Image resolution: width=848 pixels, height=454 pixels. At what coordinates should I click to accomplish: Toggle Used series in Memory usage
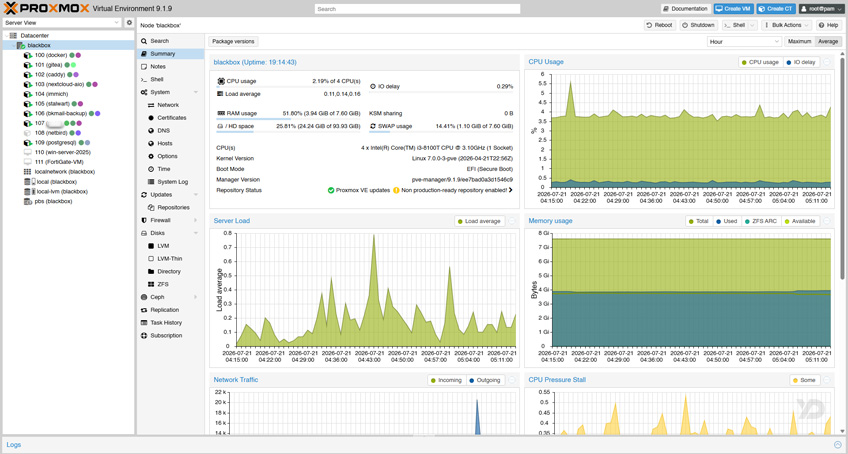(x=726, y=221)
